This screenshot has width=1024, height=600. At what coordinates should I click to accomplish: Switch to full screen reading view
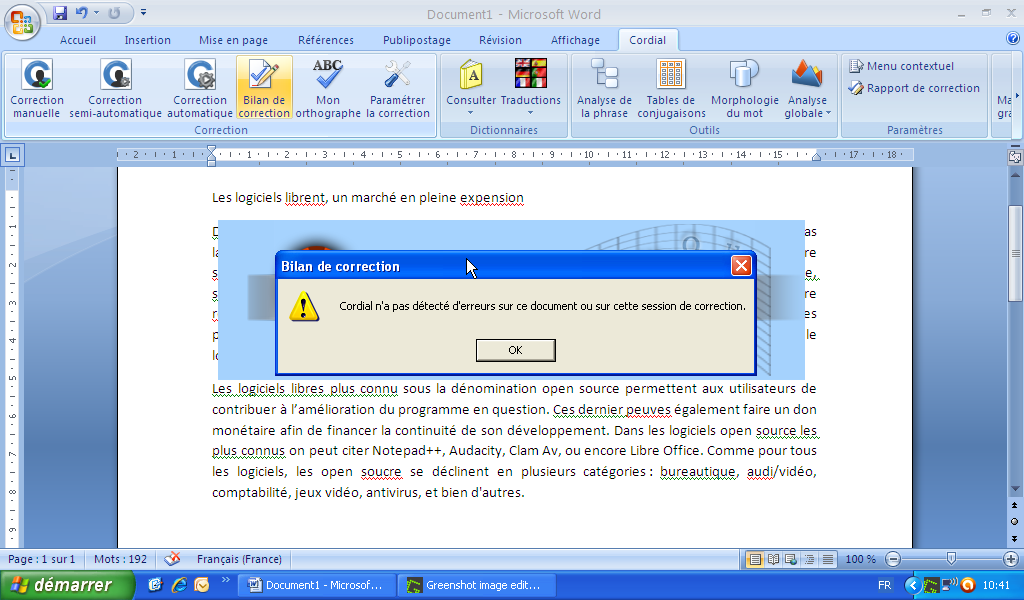tap(773, 559)
